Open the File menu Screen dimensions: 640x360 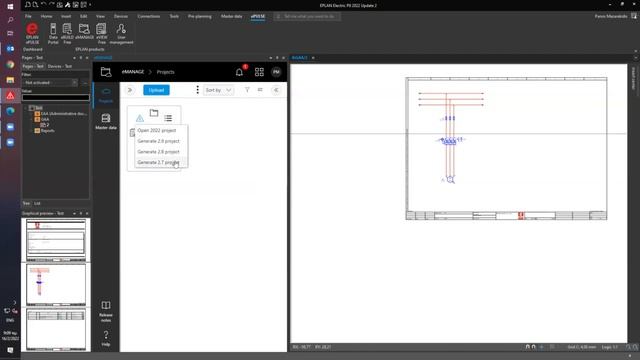coord(28,16)
